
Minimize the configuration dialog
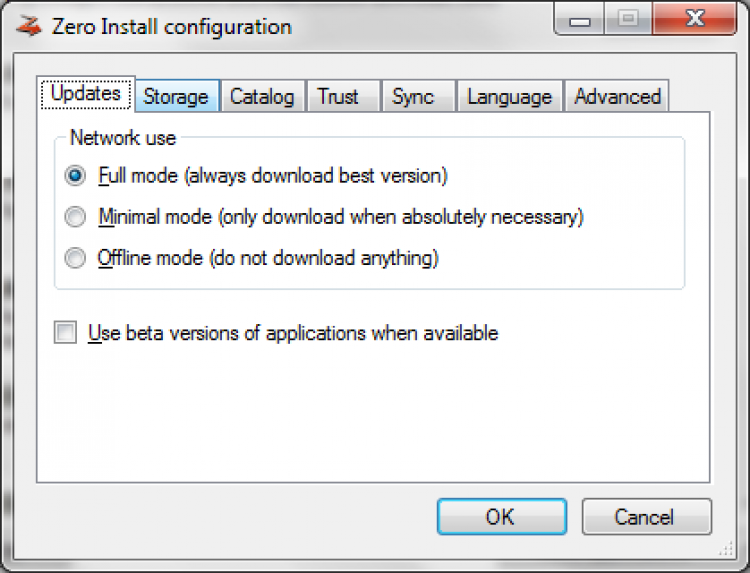(x=582, y=20)
